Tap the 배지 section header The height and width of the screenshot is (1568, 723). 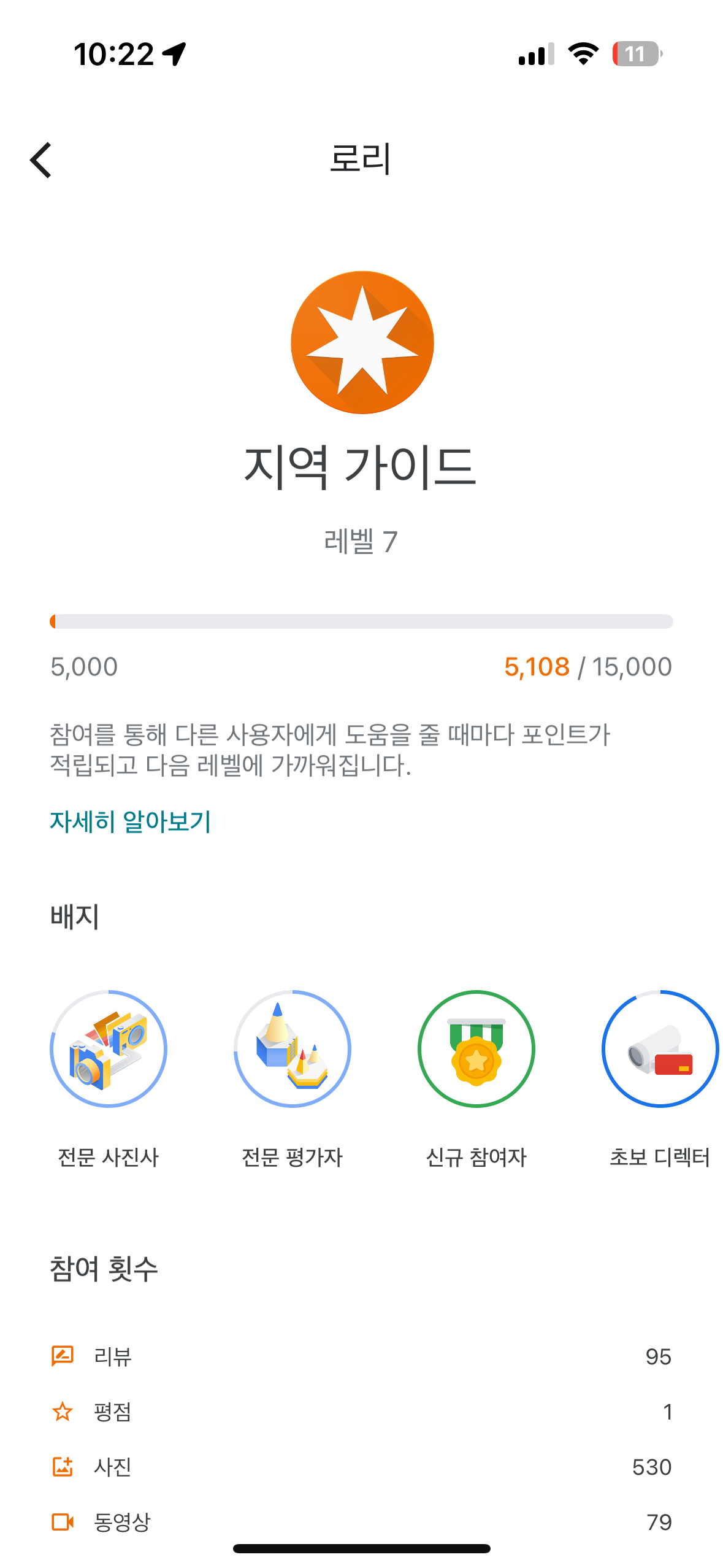pos(75,917)
